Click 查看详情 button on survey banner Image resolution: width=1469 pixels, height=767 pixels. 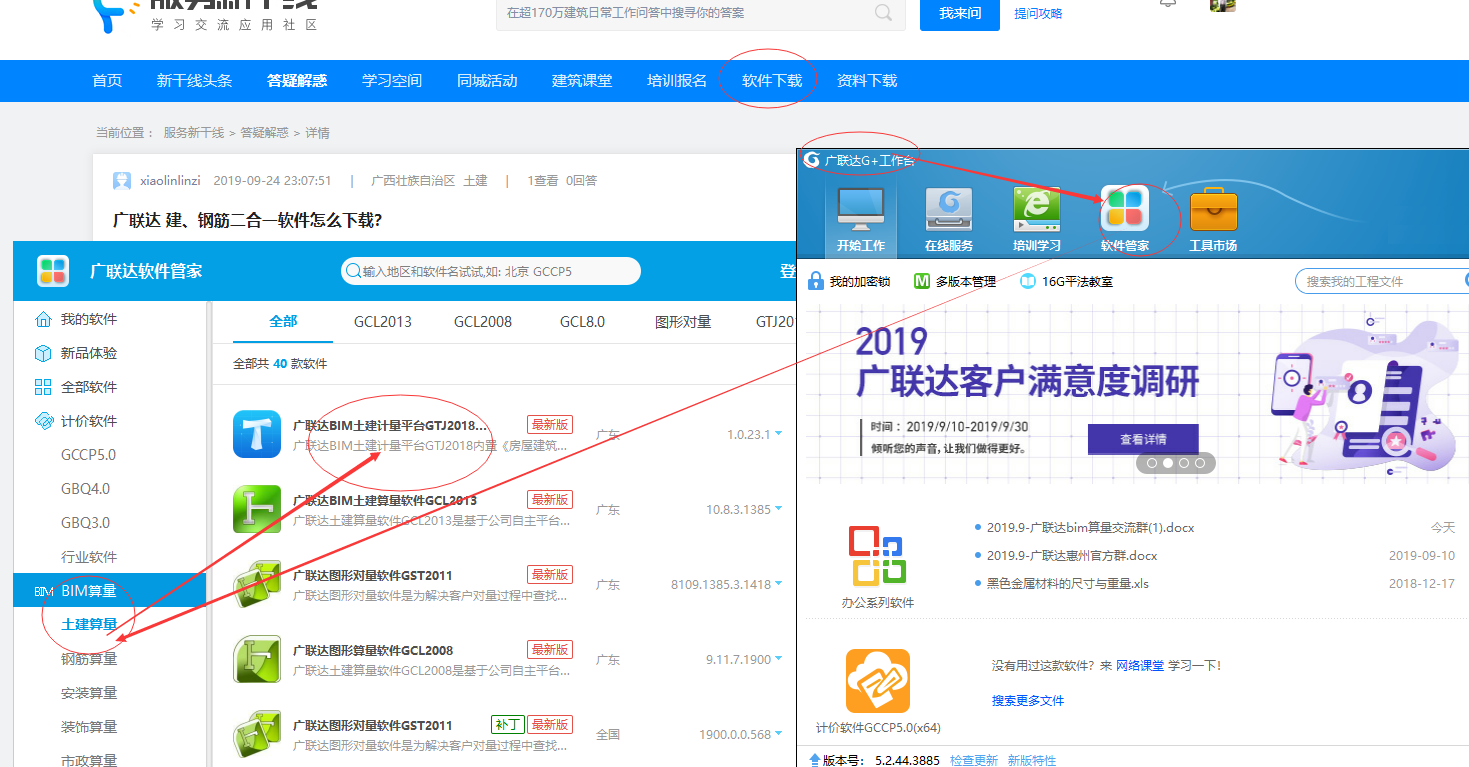pos(1143,439)
